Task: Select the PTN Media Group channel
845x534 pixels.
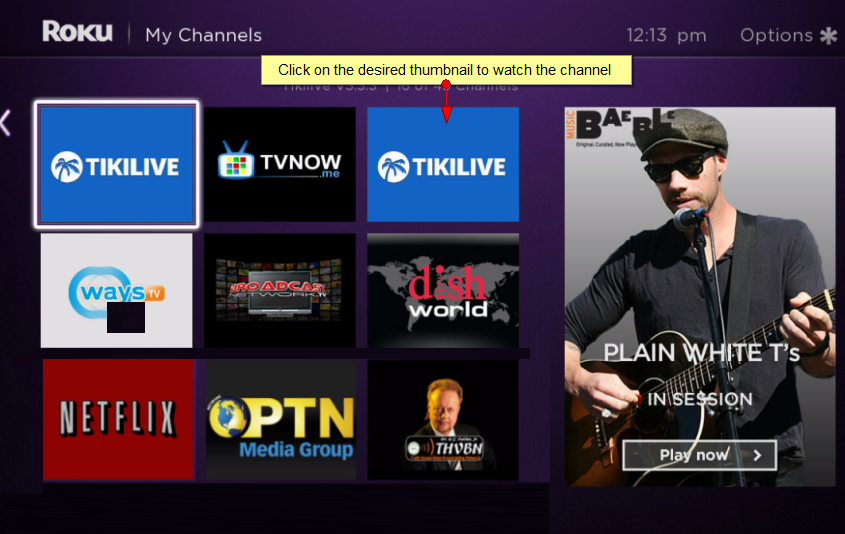Action: point(281,419)
